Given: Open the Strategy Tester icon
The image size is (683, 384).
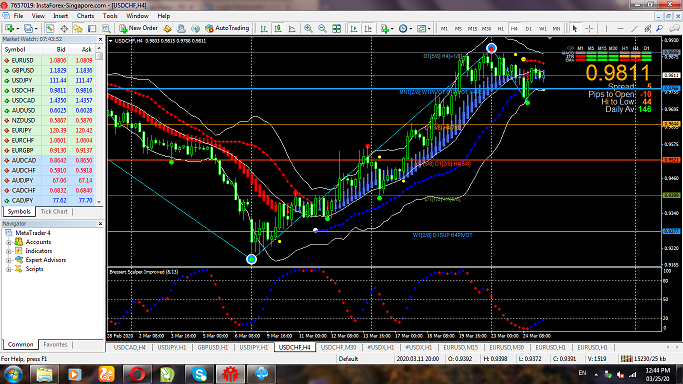Looking at the screenshot, I should 106,28.
